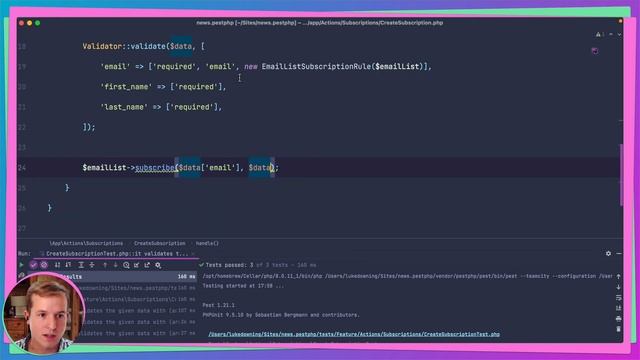The width and height of the screenshot is (640, 360).
Task: Click the Tests passed status text
Action: click(x=229, y=265)
